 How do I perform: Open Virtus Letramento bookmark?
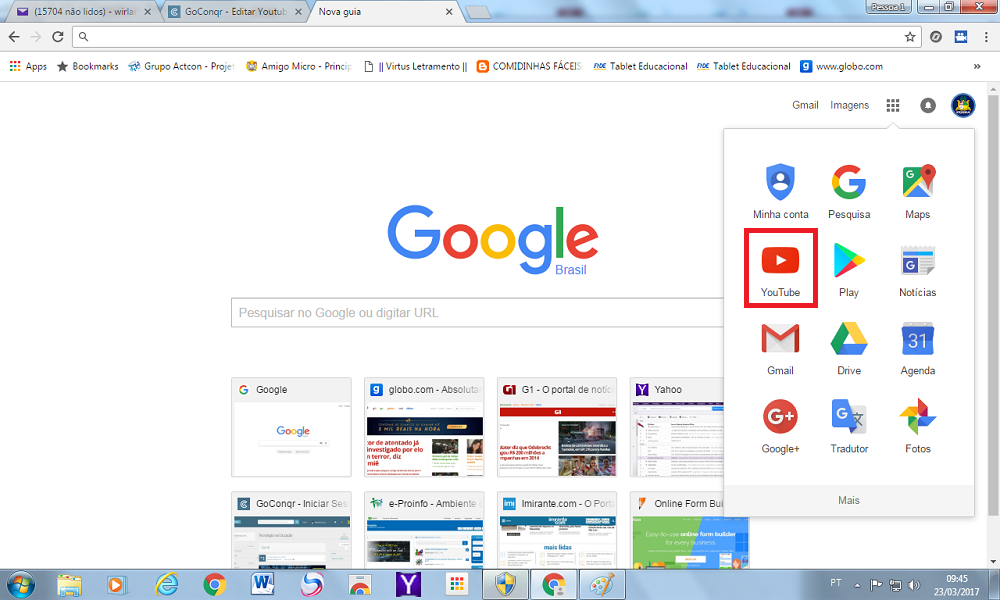tap(416, 66)
